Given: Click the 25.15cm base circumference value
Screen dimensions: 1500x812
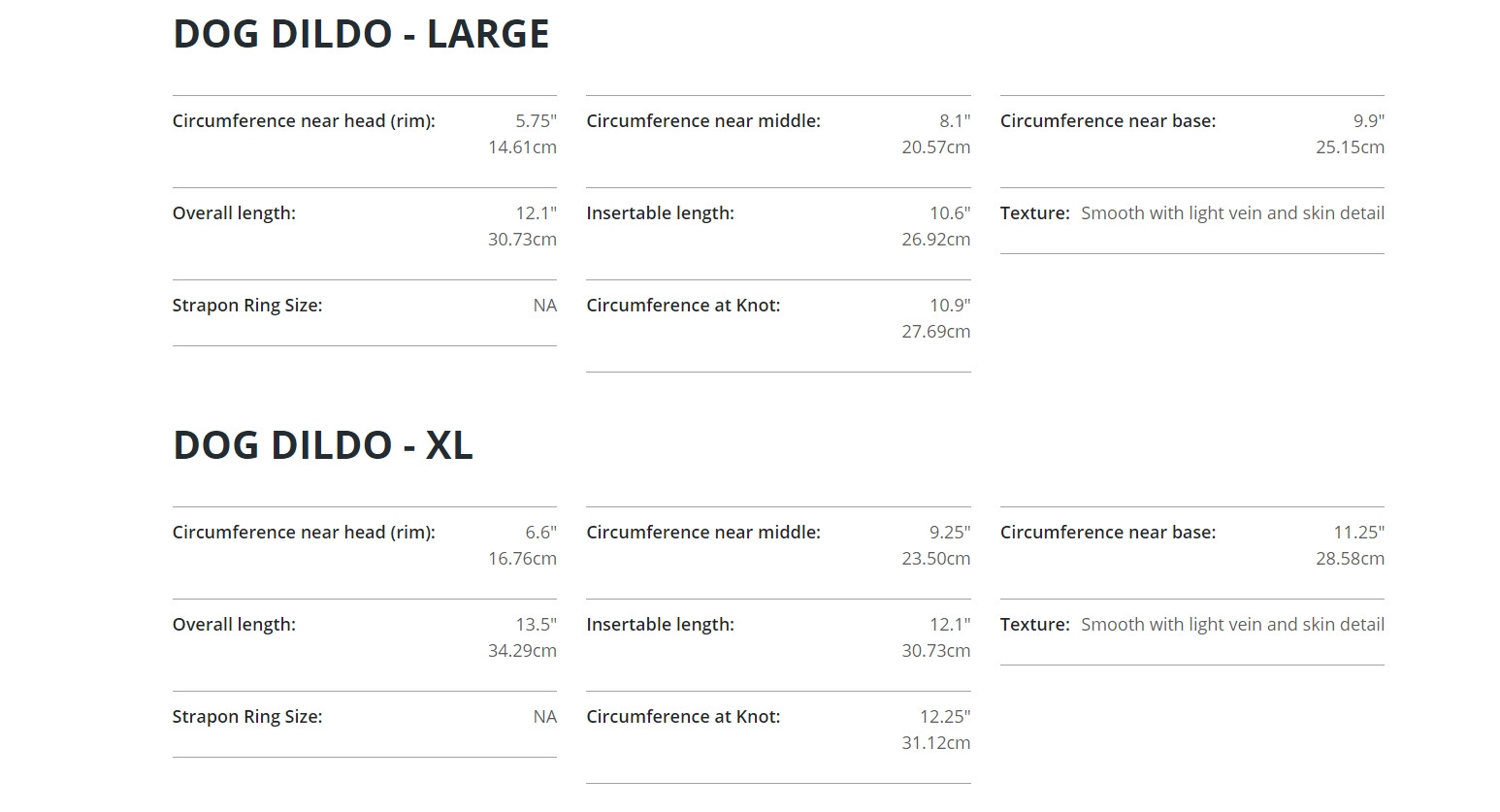Looking at the screenshot, I should (x=1350, y=147).
